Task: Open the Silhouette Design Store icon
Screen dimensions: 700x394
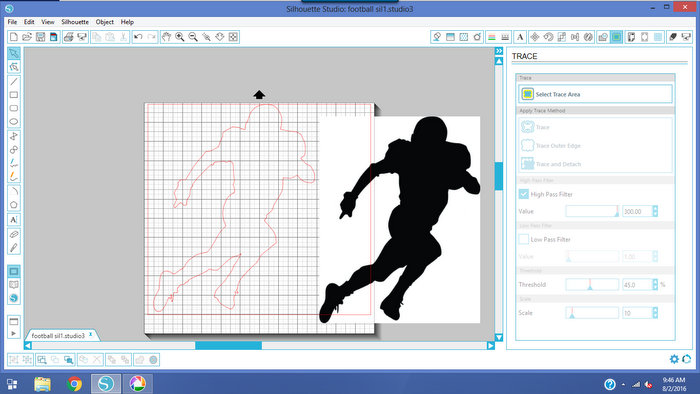Action: point(14,298)
